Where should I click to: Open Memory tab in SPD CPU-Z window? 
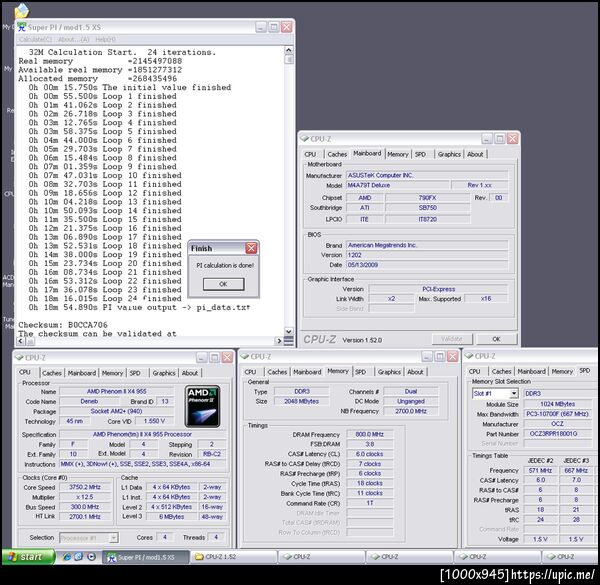pyautogui.click(x=562, y=372)
